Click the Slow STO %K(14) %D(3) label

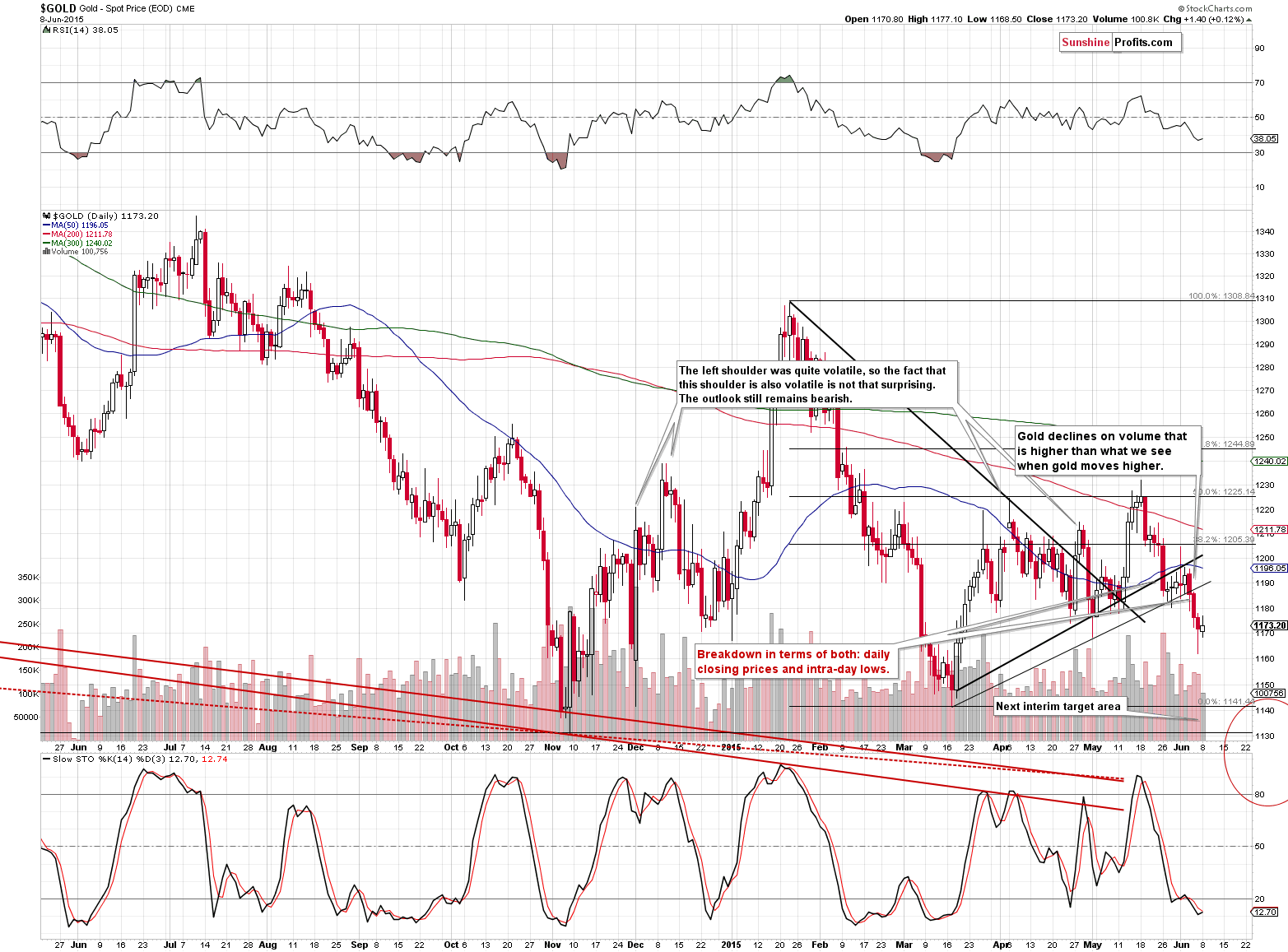pos(109,759)
